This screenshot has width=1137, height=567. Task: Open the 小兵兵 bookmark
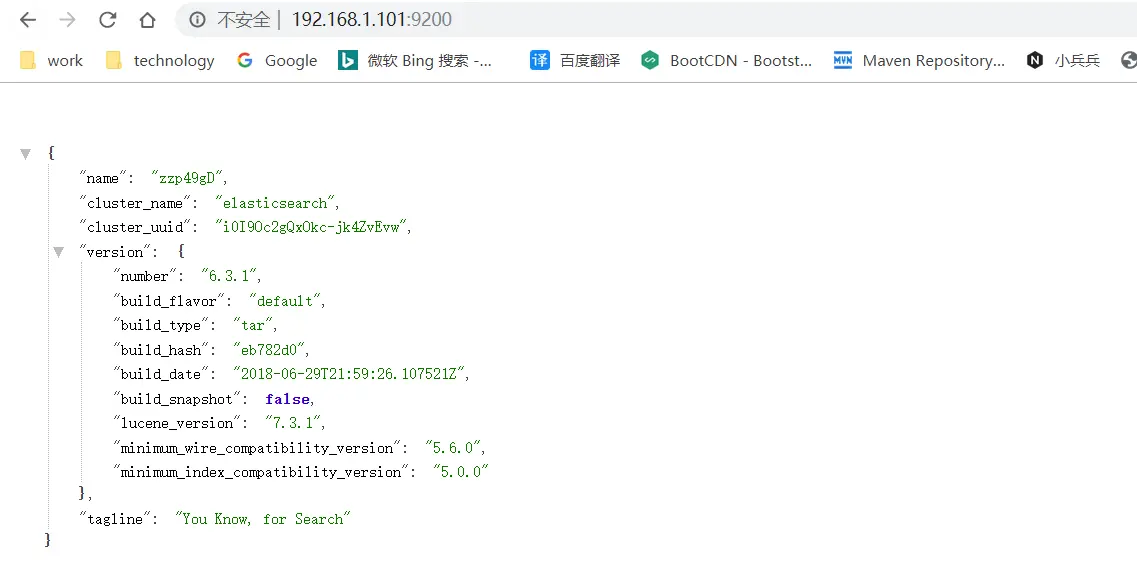(1063, 61)
